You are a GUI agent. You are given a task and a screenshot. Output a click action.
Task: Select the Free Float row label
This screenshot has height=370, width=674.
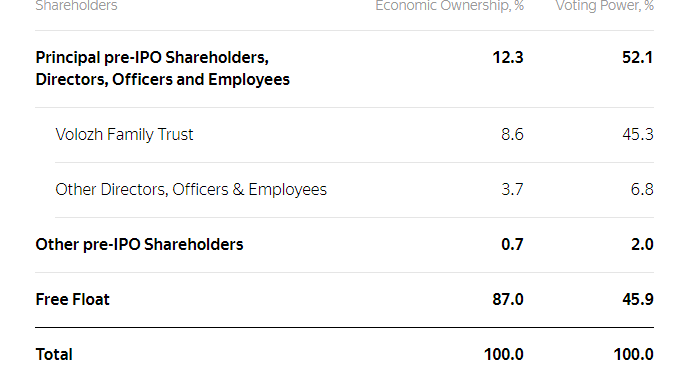pyautogui.click(x=72, y=300)
